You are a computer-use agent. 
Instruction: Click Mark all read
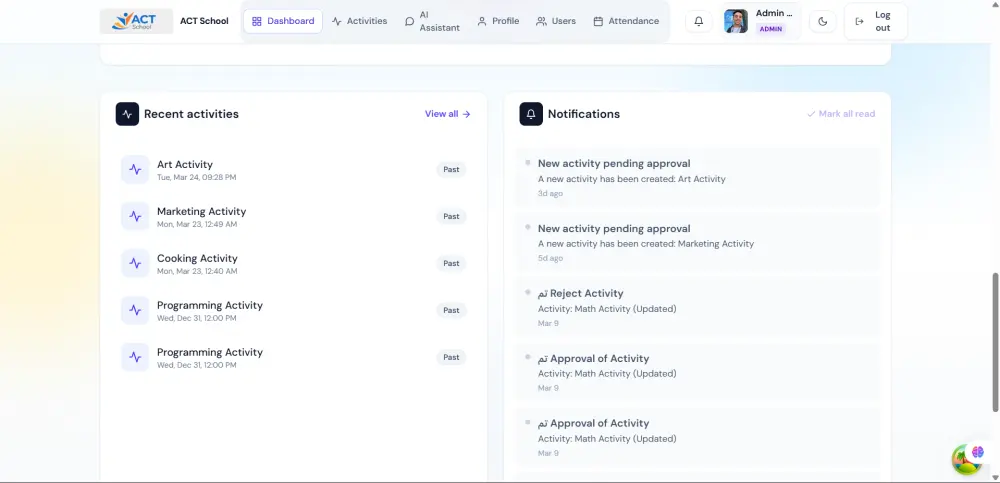coord(841,114)
